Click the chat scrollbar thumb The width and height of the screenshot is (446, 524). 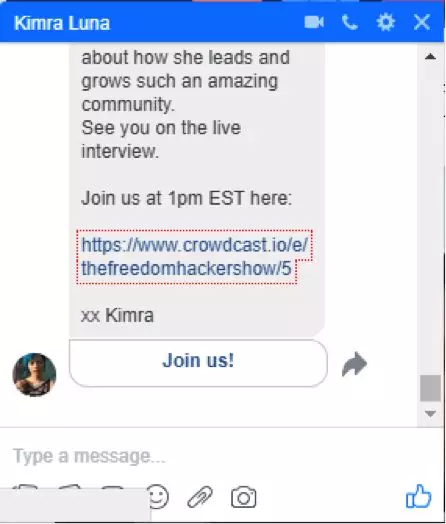click(x=430, y=388)
